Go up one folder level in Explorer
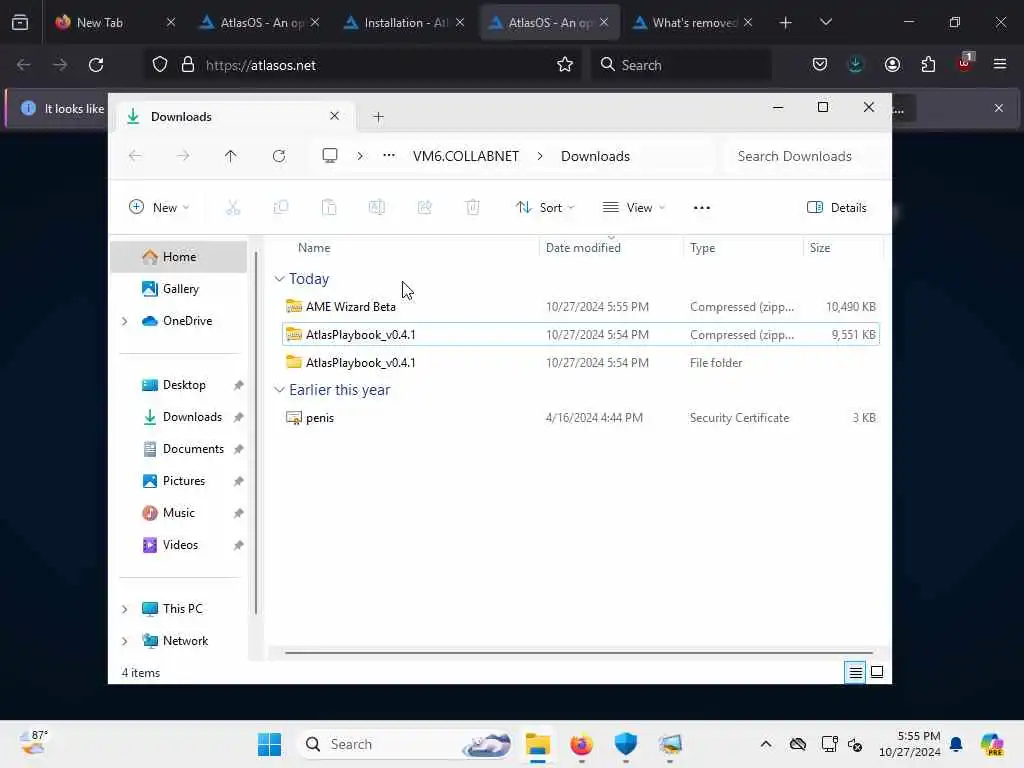This screenshot has height=768, width=1024. [x=231, y=156]
